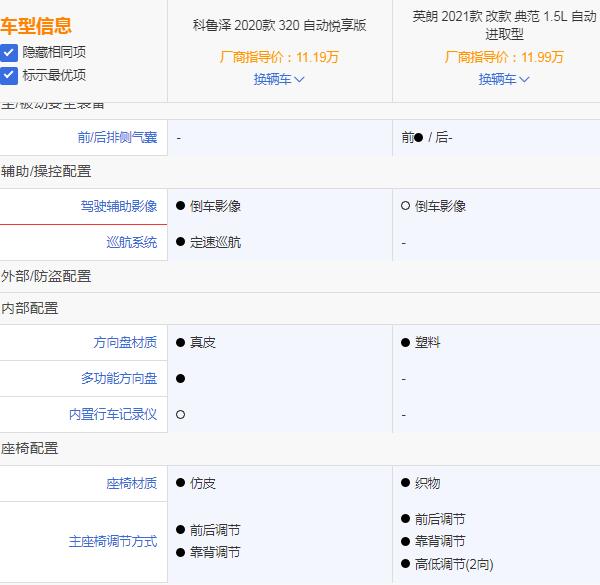Viewport: 600px width, 585px height.
Task: Open 换辆车 dropdown under 科鲁泽 2020款
Action: pos(279,79)
